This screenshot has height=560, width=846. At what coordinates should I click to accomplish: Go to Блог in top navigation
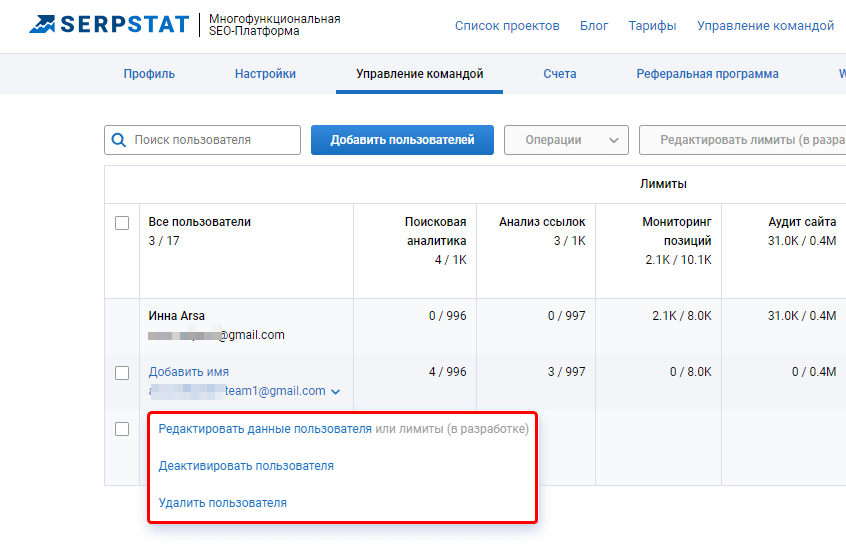[x=594, y=26]
